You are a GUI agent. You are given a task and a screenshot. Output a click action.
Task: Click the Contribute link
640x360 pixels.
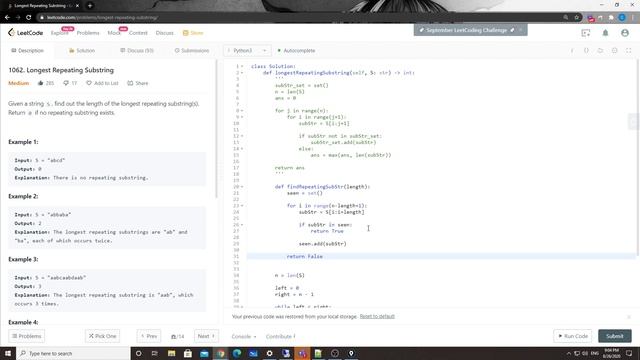pyautogui.click(x=280, y=337)
